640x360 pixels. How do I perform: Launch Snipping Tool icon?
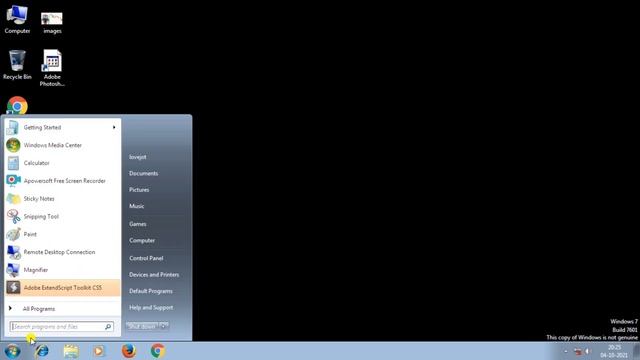(13, 216)
